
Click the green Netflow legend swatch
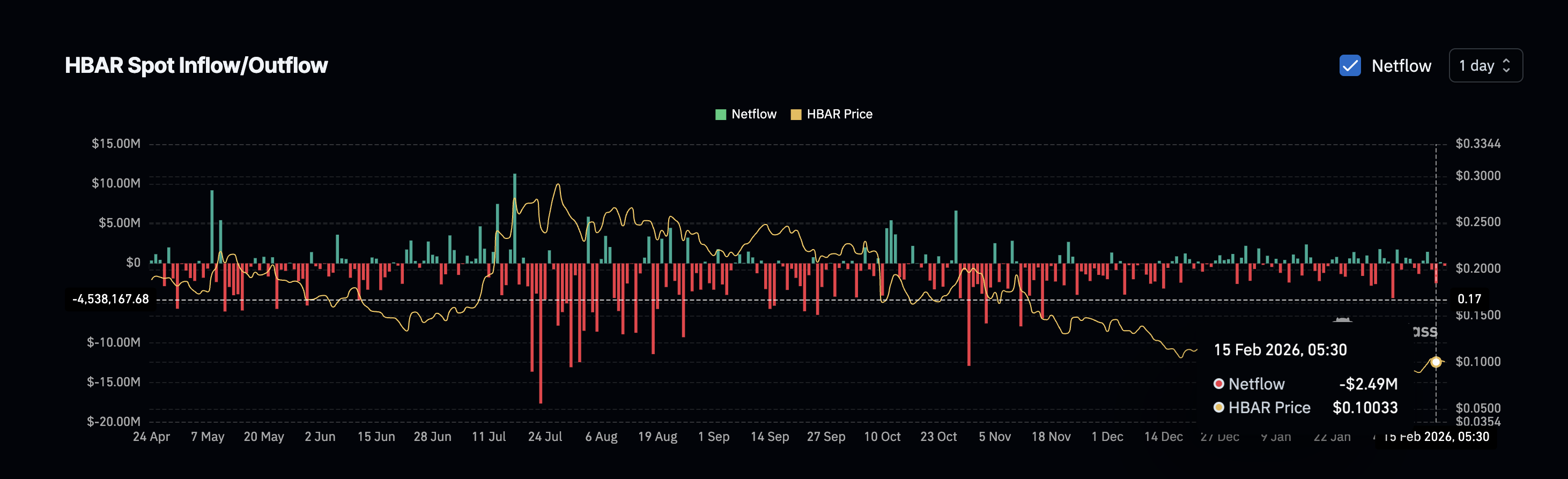720,114
